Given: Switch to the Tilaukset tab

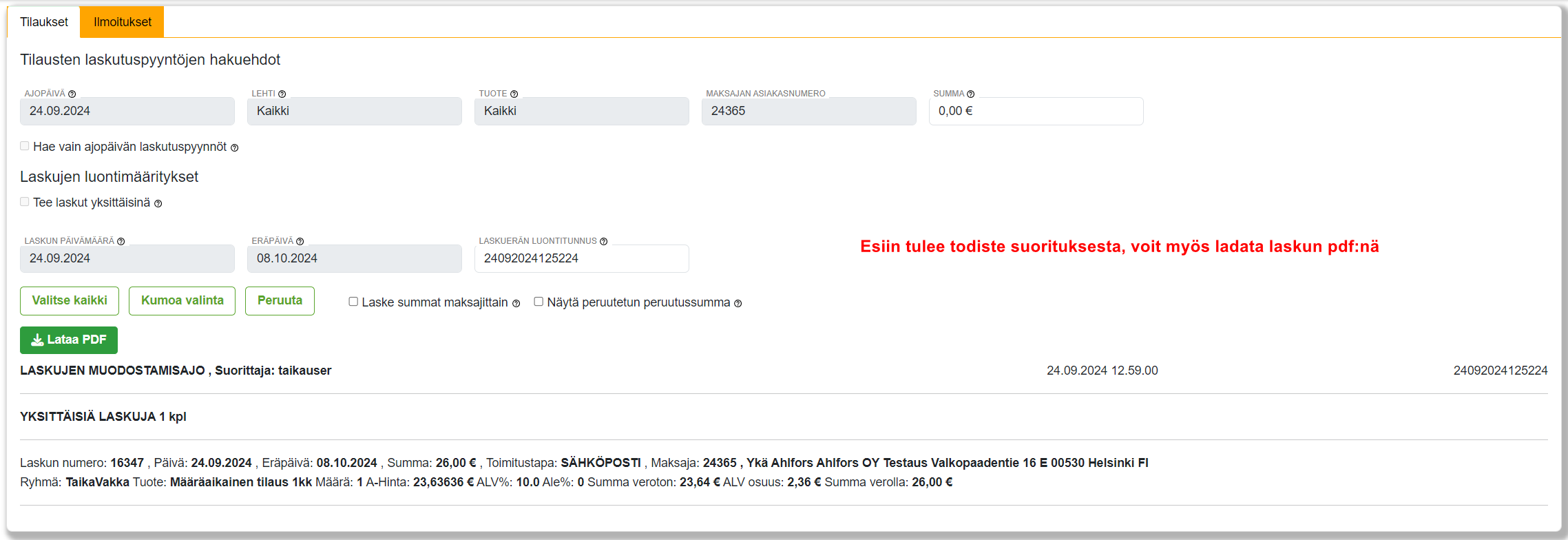Looking at the screenshot, I should click(x=44, y=22).
